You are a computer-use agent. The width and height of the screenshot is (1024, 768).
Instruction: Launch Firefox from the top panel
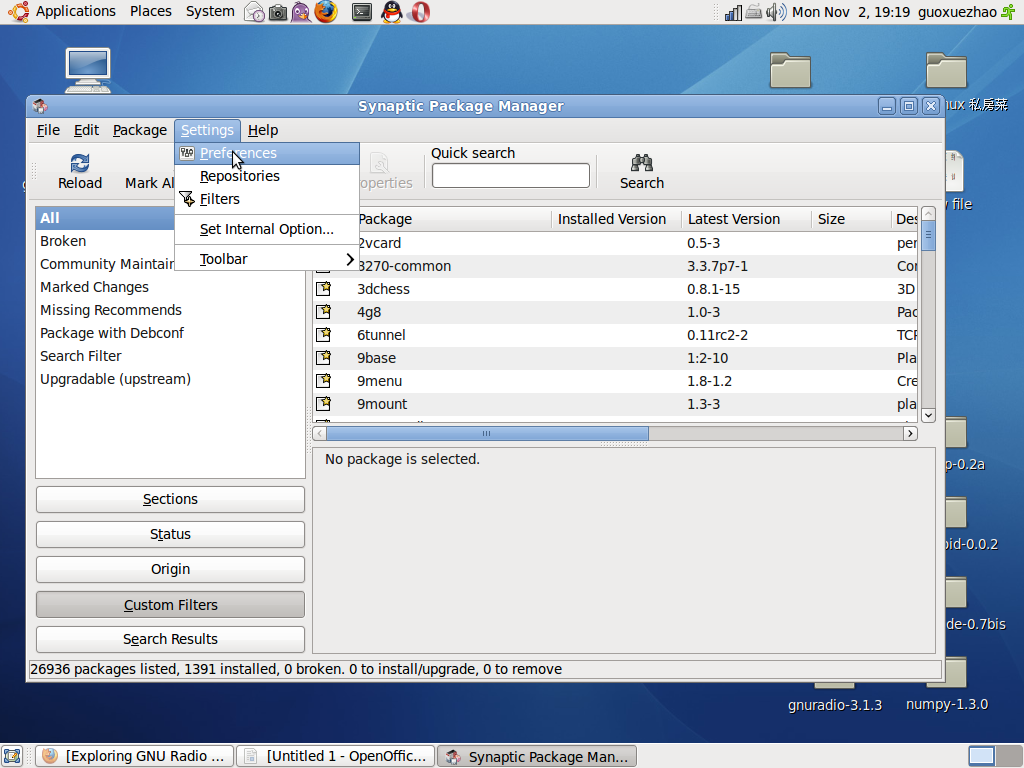(326, 12)
